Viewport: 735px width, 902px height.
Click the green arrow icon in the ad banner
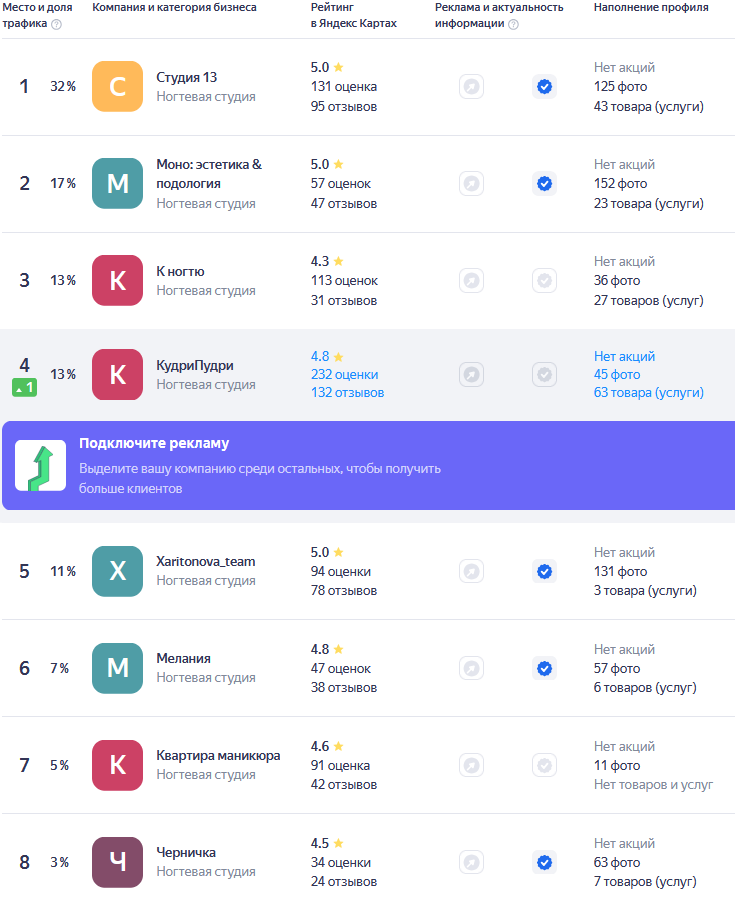40,465
